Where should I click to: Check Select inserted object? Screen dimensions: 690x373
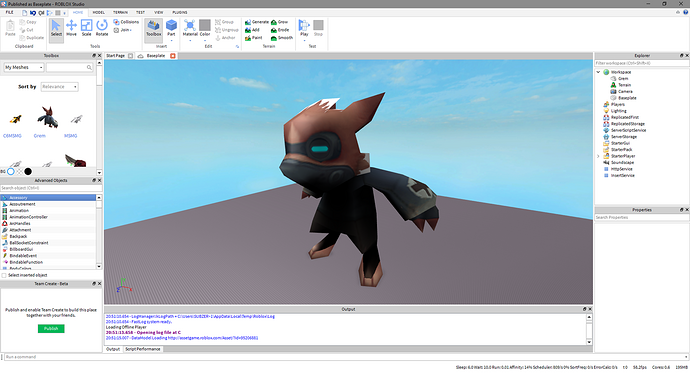coord(4,275)
